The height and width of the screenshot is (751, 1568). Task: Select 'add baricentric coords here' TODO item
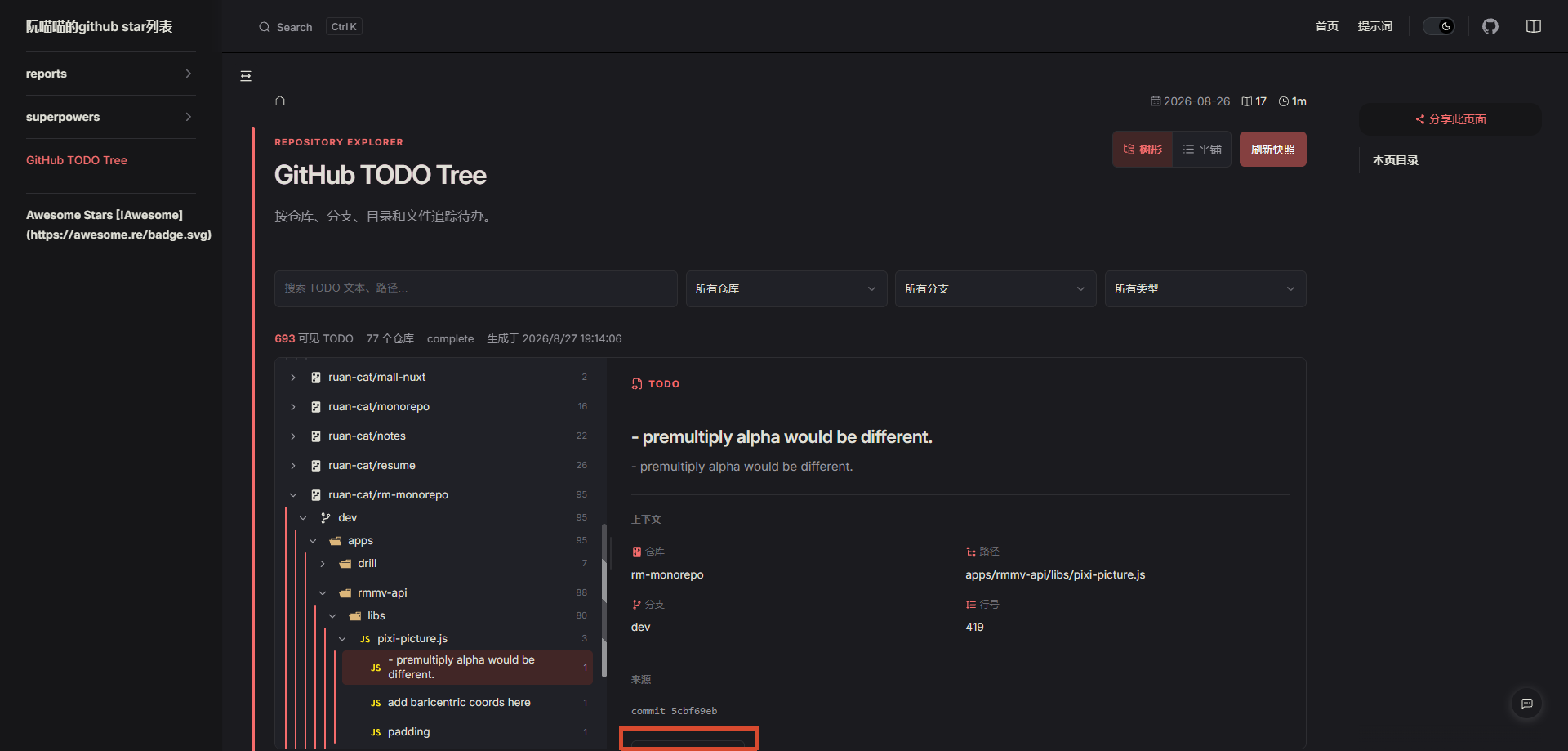[x=468, y=703]
